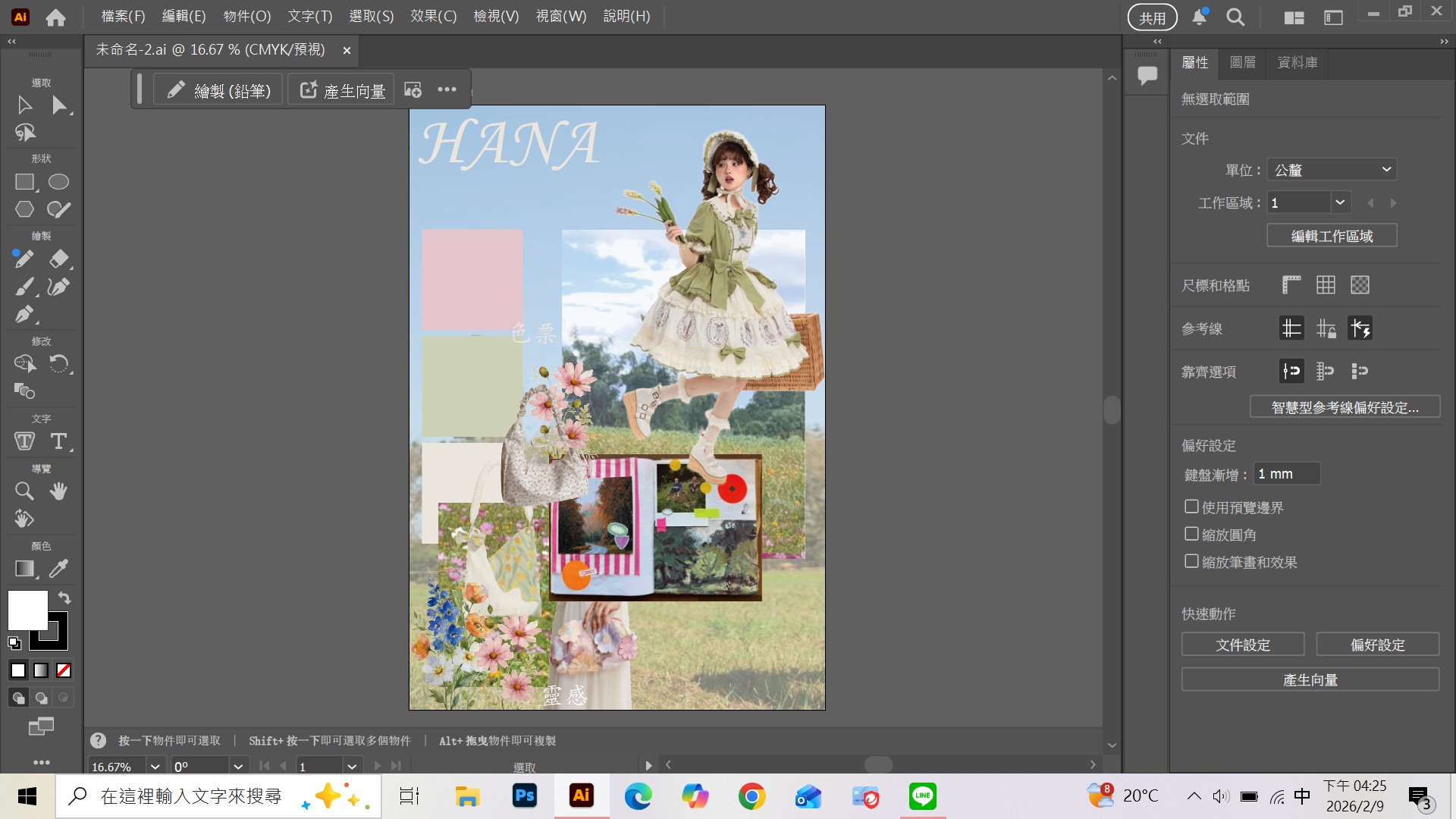The width and height of the screenshot is (1456, 819).
Task: Select the Eyedropper tool
Action: [x=58, y=569]
